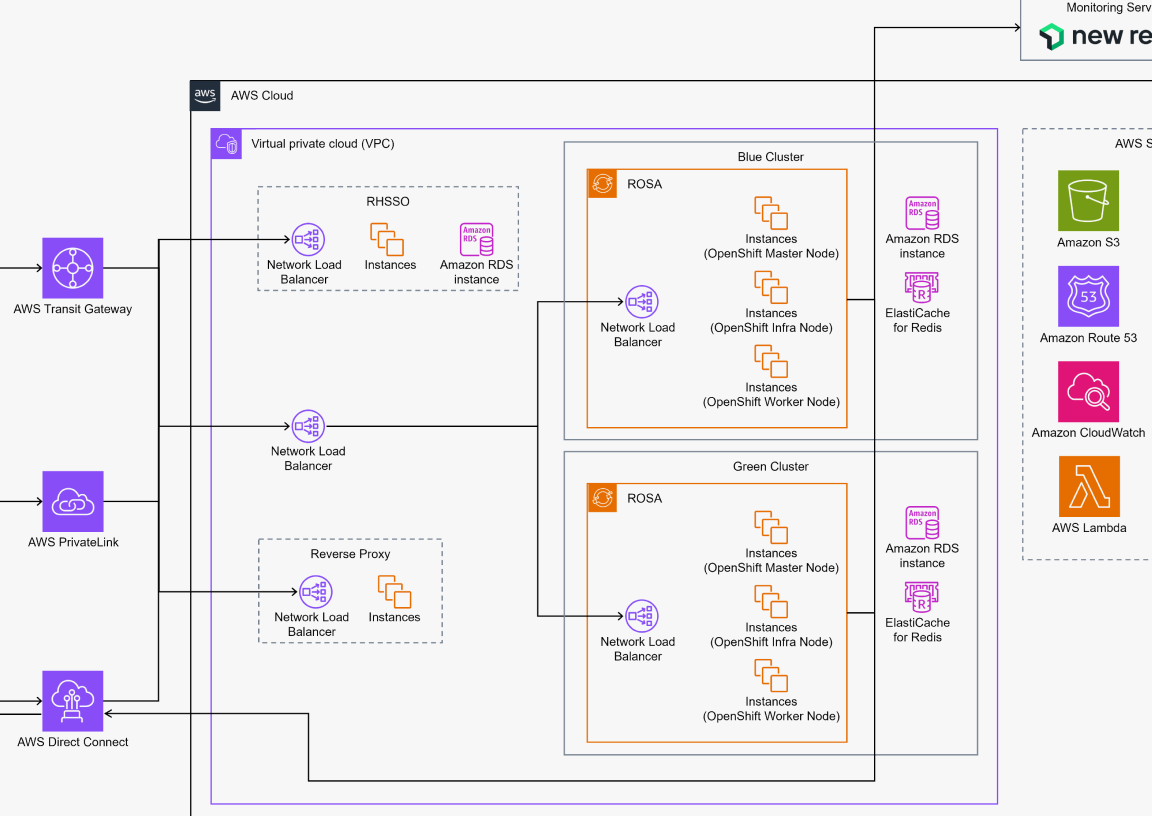Click the AWS Cloud logo badge
Screen dimensions: 1152x816
tap(205, 95)
